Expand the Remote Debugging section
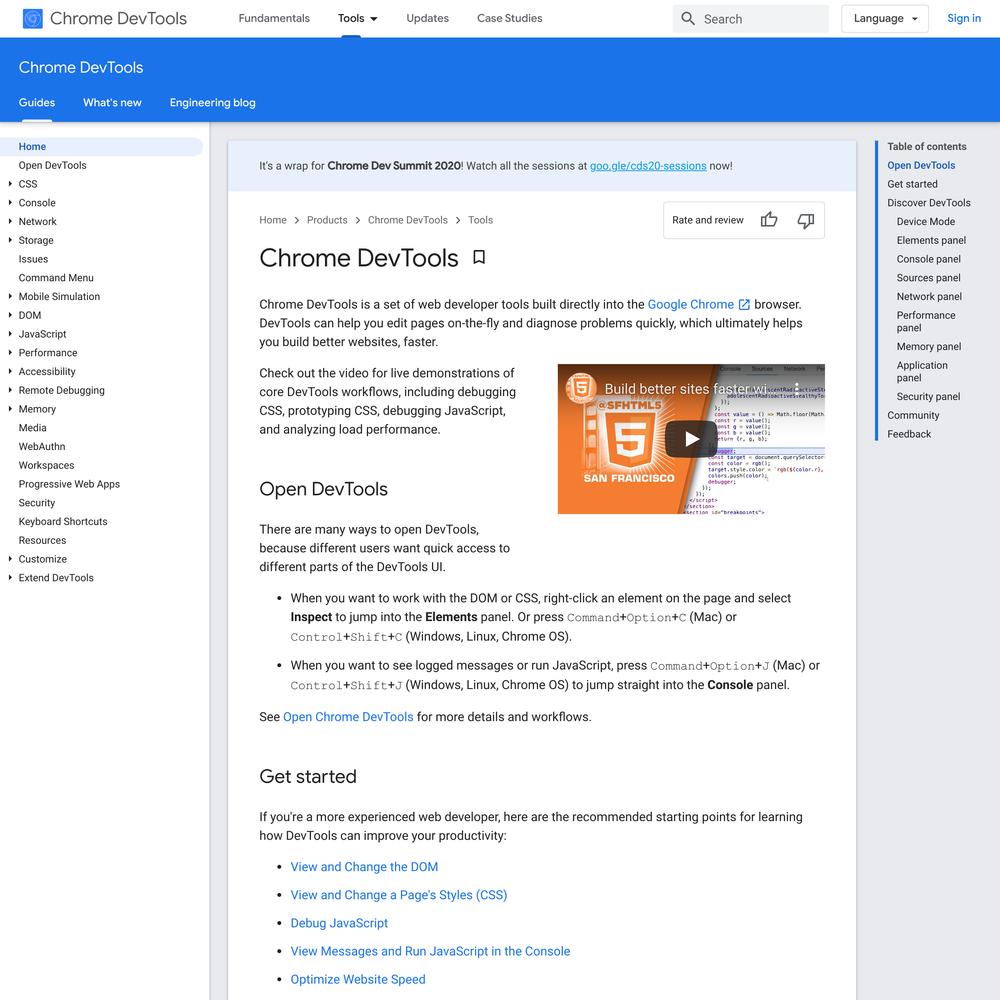 [x=10, y=390]
